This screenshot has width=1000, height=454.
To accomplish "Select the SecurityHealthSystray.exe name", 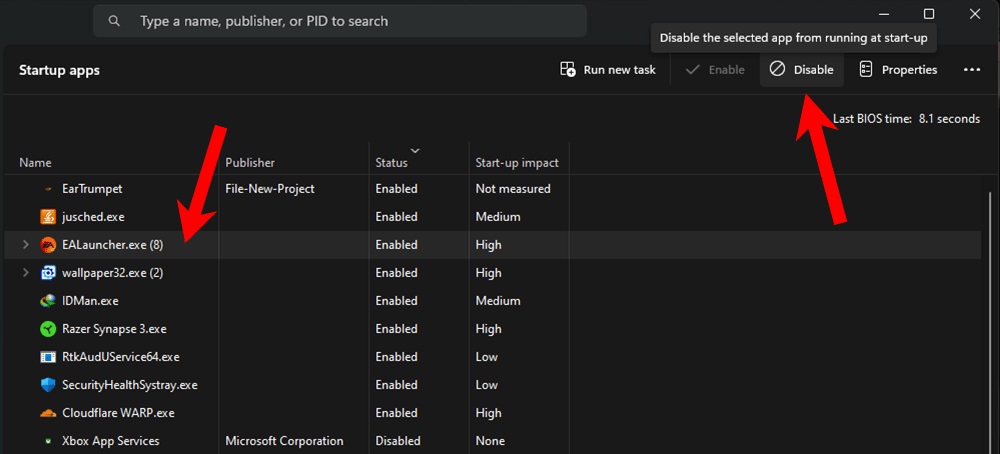I will pos(130,385).
